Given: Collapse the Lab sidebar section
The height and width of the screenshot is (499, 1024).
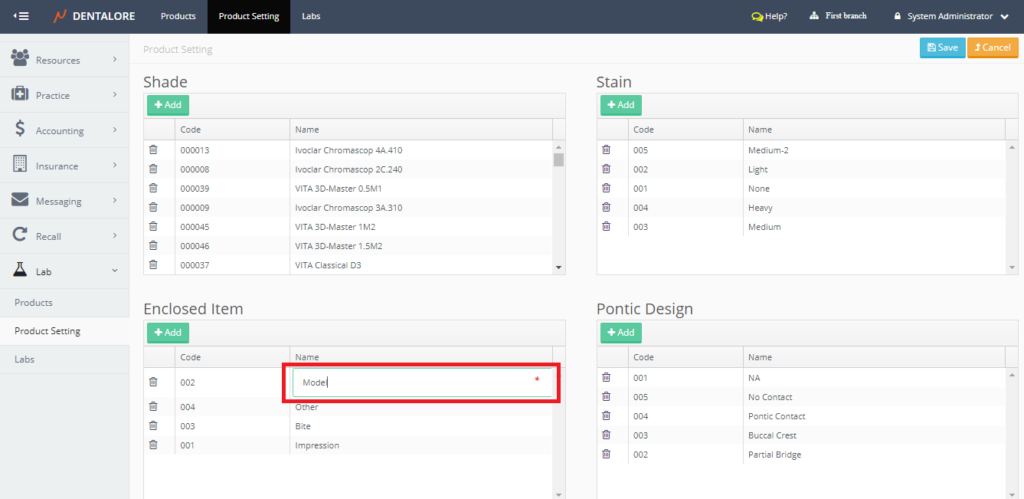Looking at the screenshot, I should point(64,270).
